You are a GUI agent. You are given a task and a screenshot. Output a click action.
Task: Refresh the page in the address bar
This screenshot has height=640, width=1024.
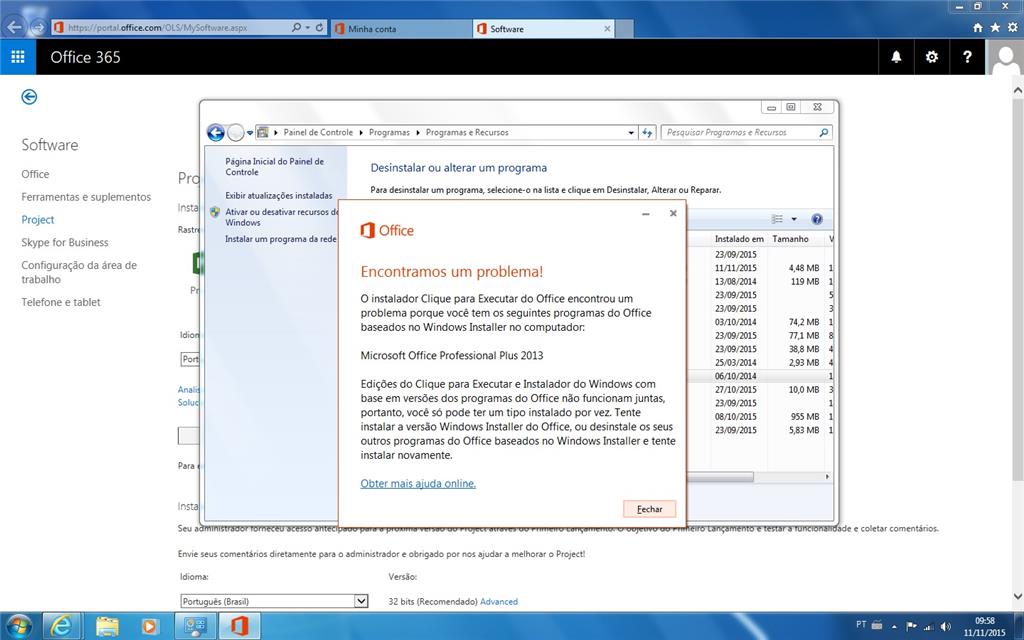coord(319,27)
